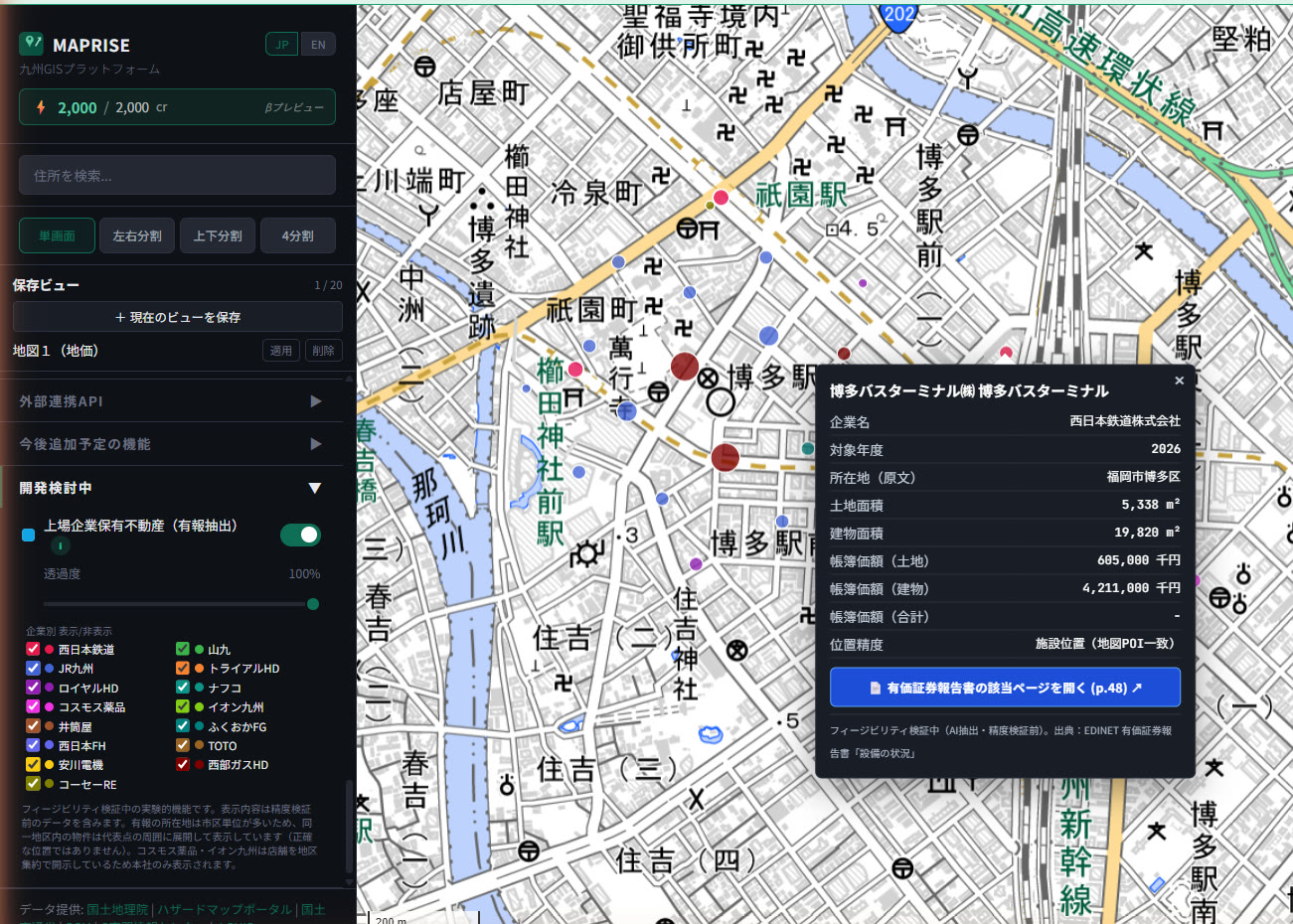Screen dimensions: 1293x924
Task: Click the 4,211,000 千円 building book value
Action: [1131, 588]
